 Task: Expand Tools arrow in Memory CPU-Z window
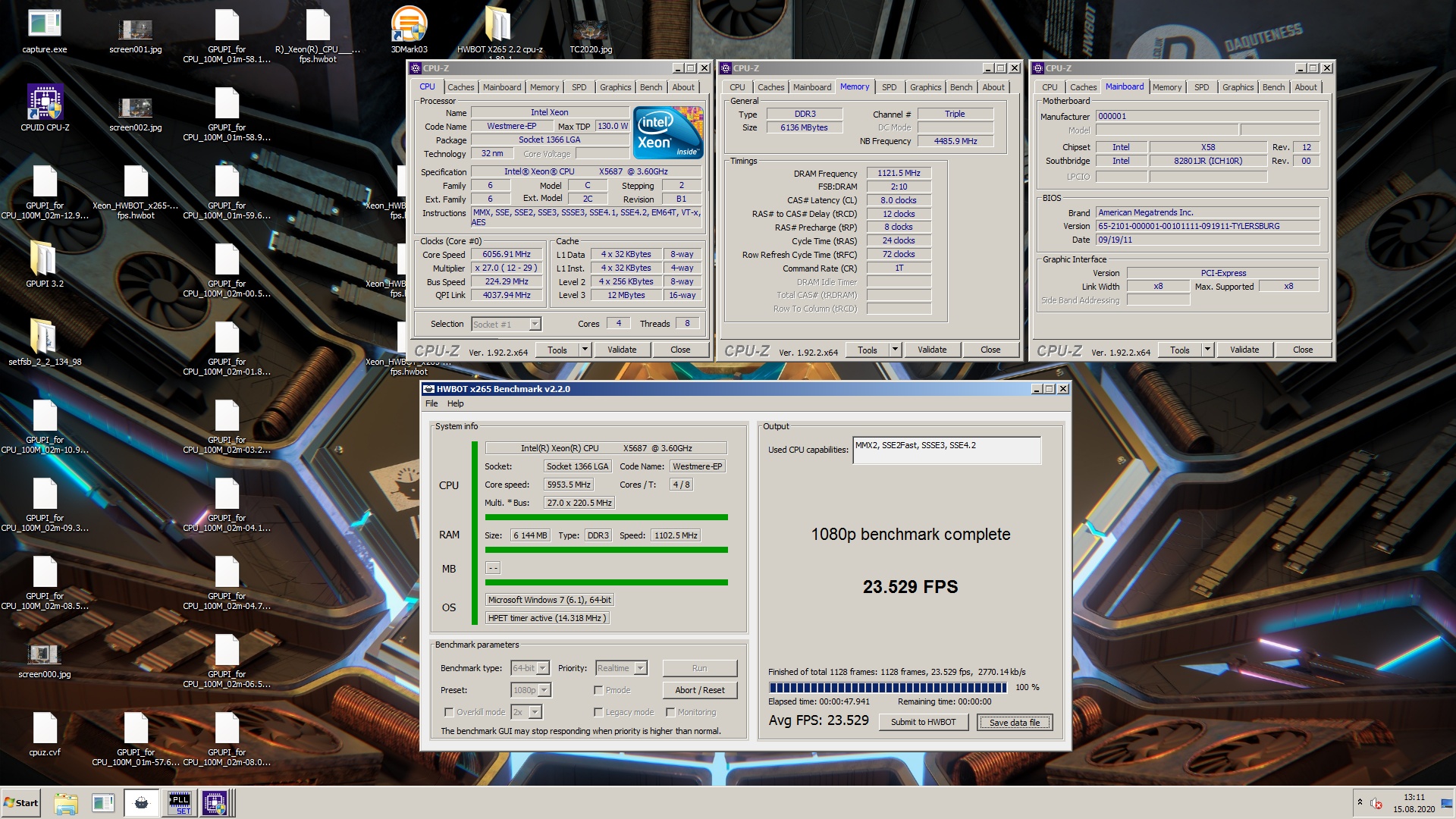[895, 350]
